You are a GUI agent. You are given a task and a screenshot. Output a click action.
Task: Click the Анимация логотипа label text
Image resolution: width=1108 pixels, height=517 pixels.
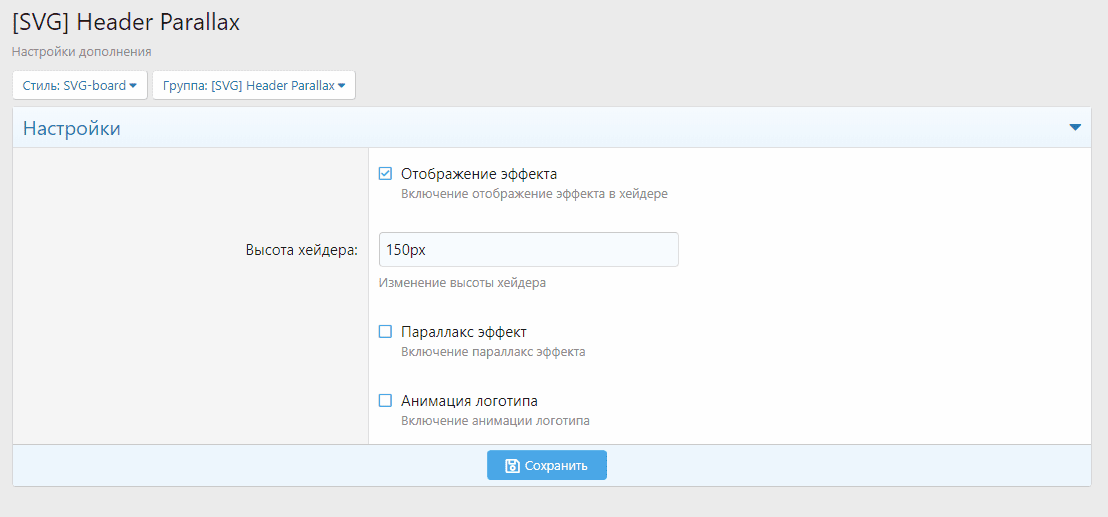coord(469,401)
